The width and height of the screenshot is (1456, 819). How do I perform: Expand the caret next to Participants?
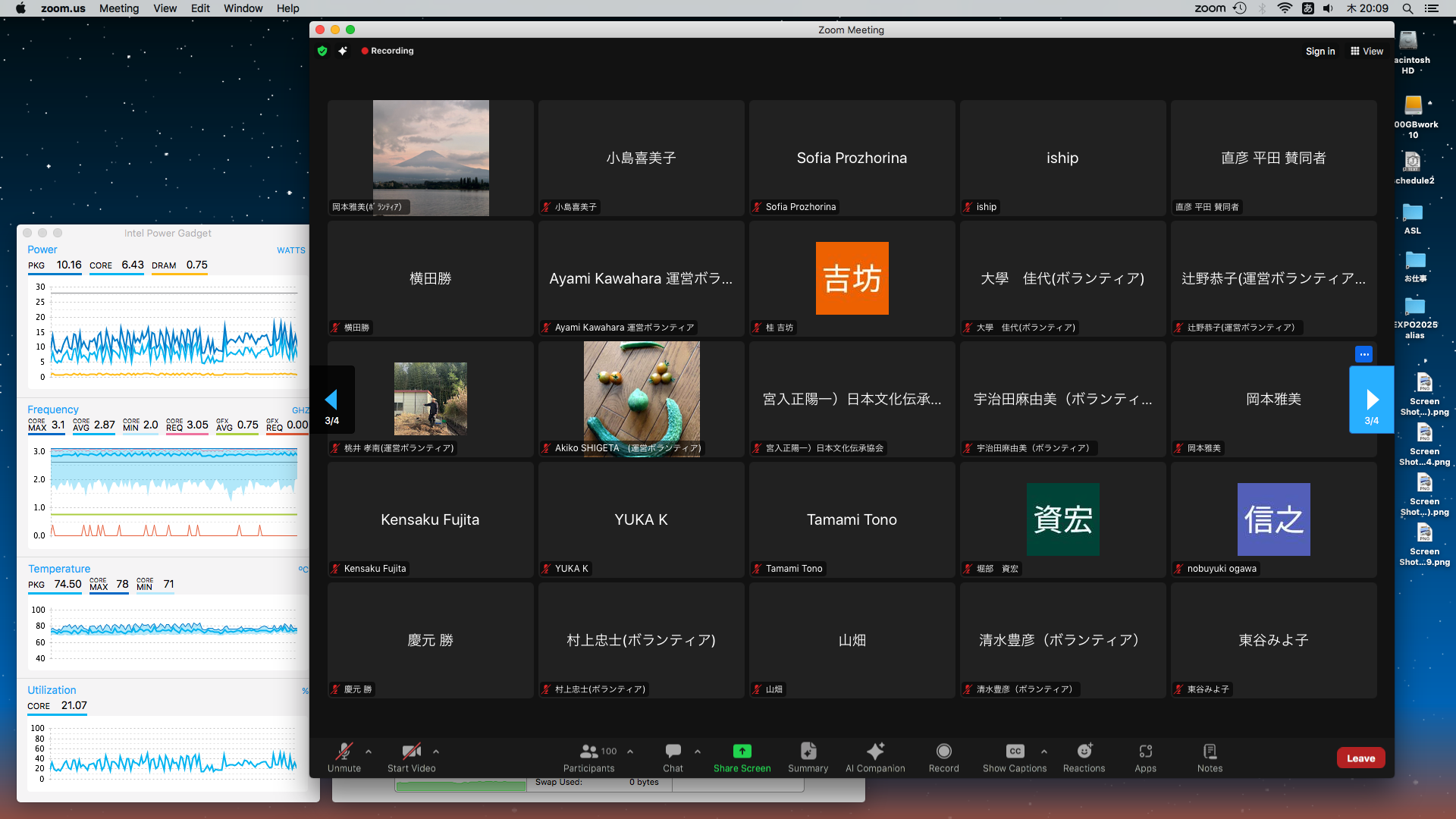(x=630, y=752)
